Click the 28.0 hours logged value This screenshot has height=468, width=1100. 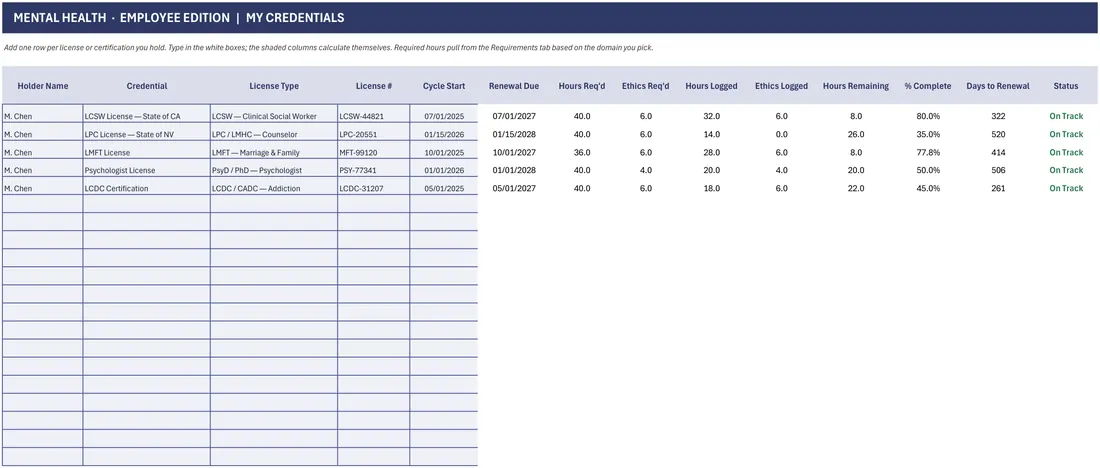tap(711, 152)
